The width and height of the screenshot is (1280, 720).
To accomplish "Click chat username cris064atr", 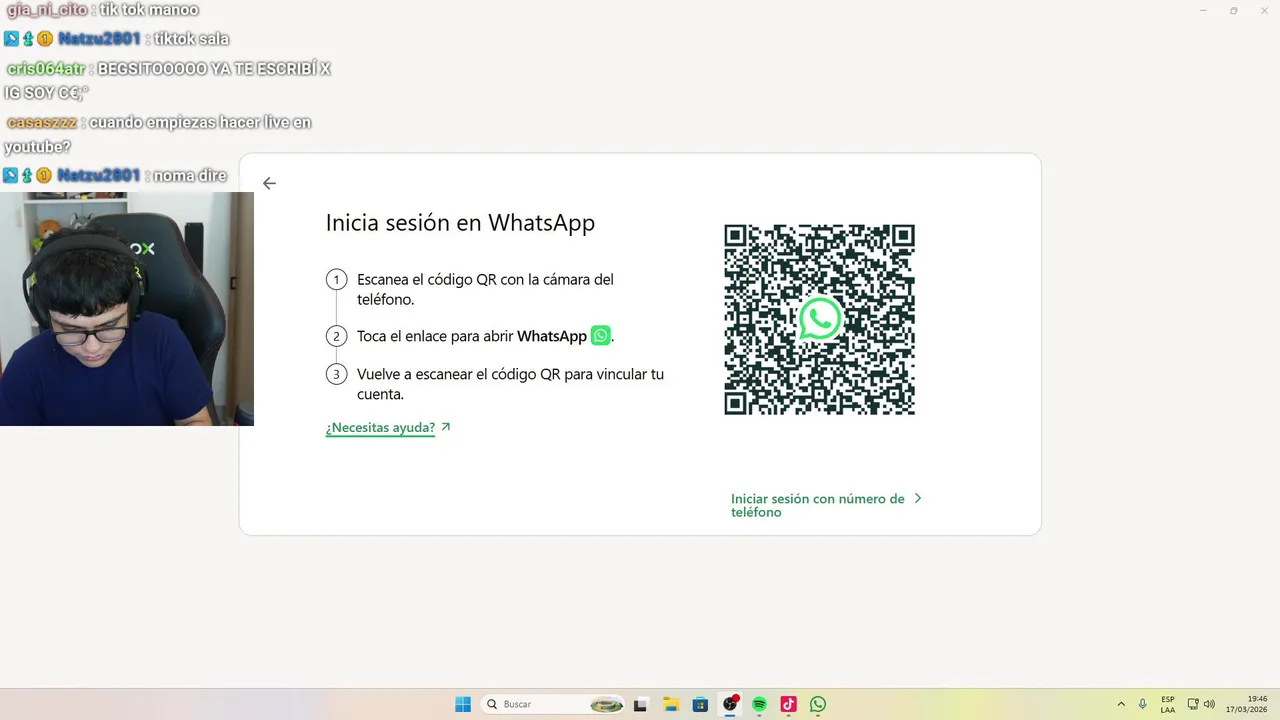I will tap(46, 69).
